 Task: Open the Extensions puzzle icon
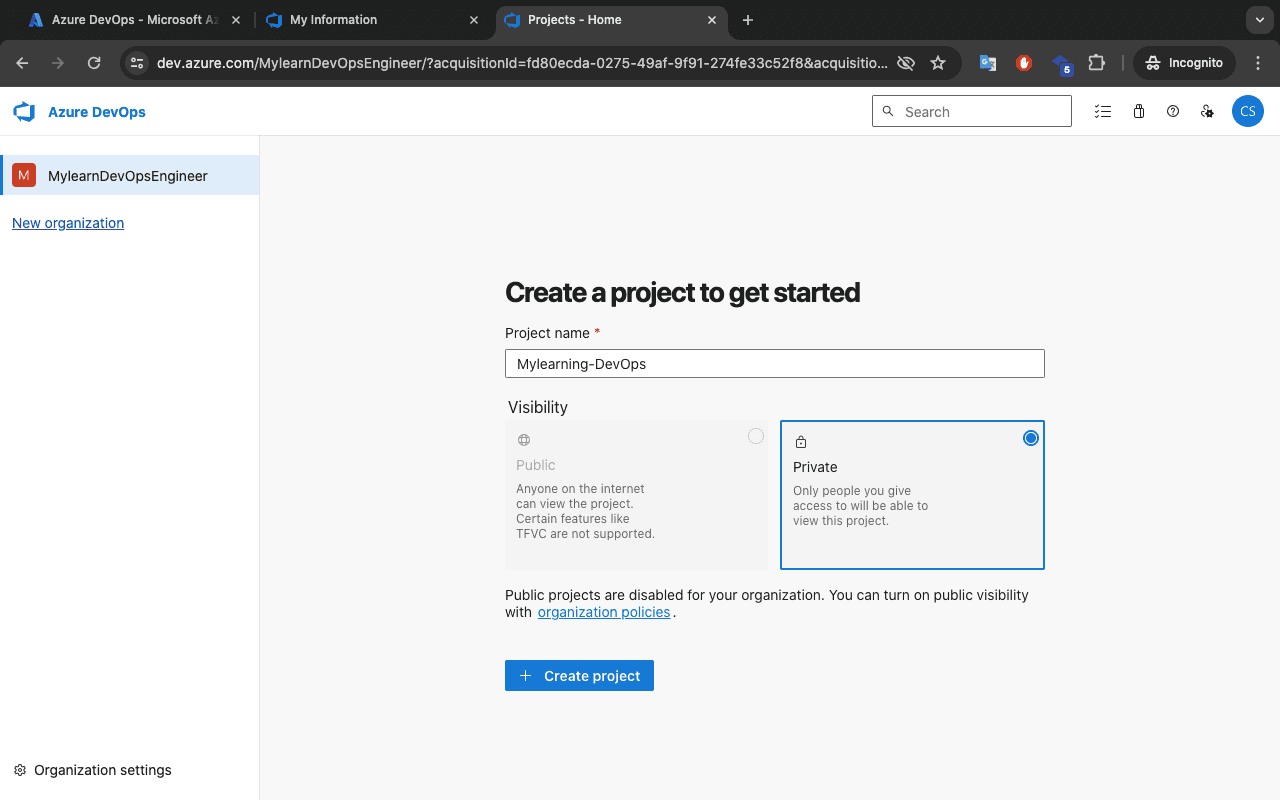tap(1097, 63)
